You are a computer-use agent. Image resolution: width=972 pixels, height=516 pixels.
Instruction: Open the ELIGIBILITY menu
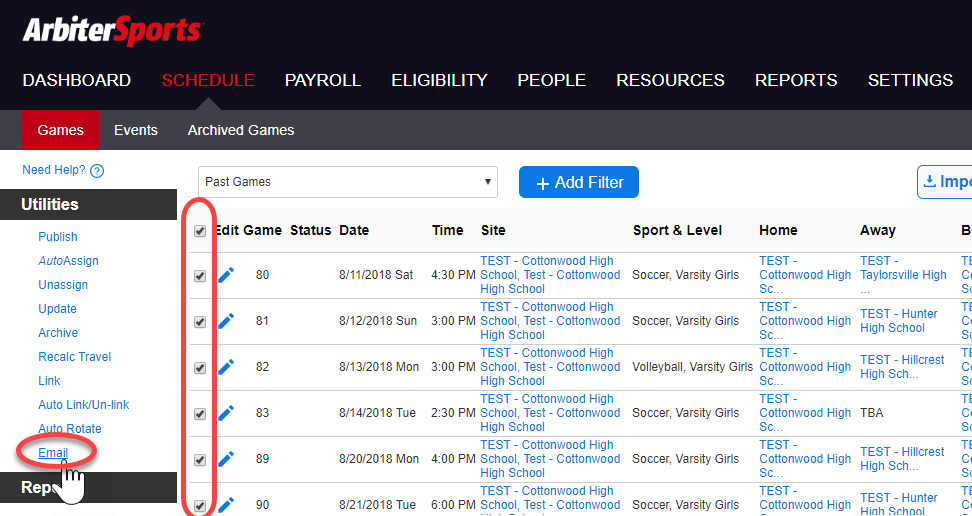click(x=440, y=80)
